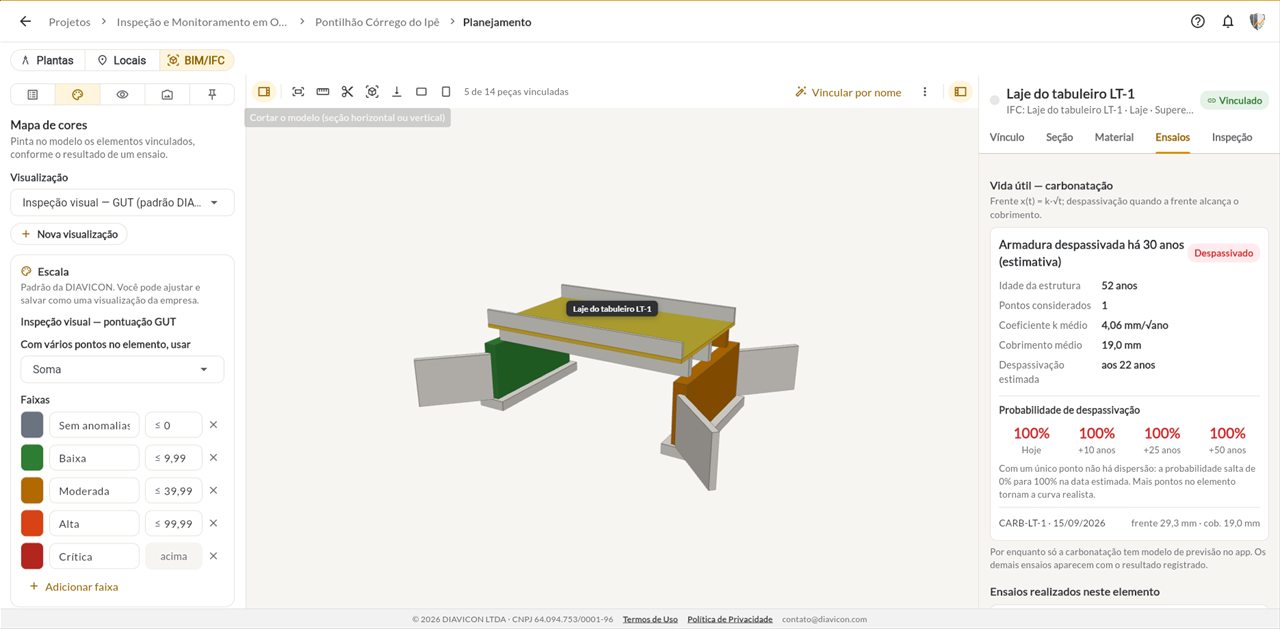Open the Seção tab
This screenshot has height=629, width=1280.
click(x=1059, y=137)
